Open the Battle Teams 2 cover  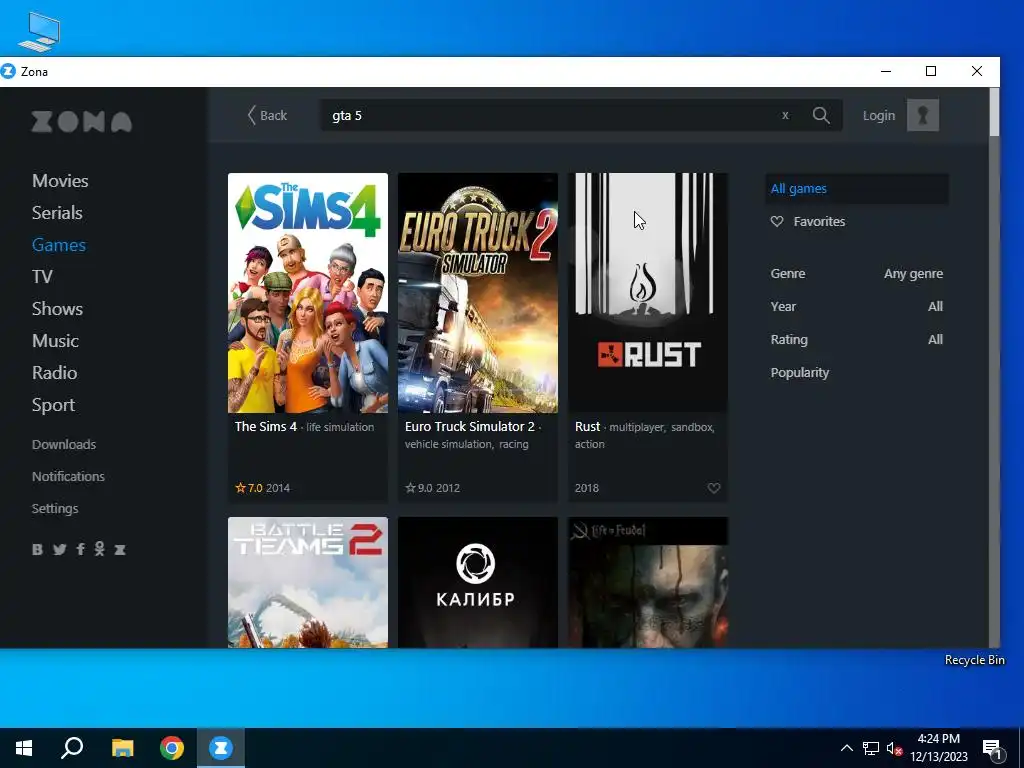pyautogui.click(x=308, y=583)
